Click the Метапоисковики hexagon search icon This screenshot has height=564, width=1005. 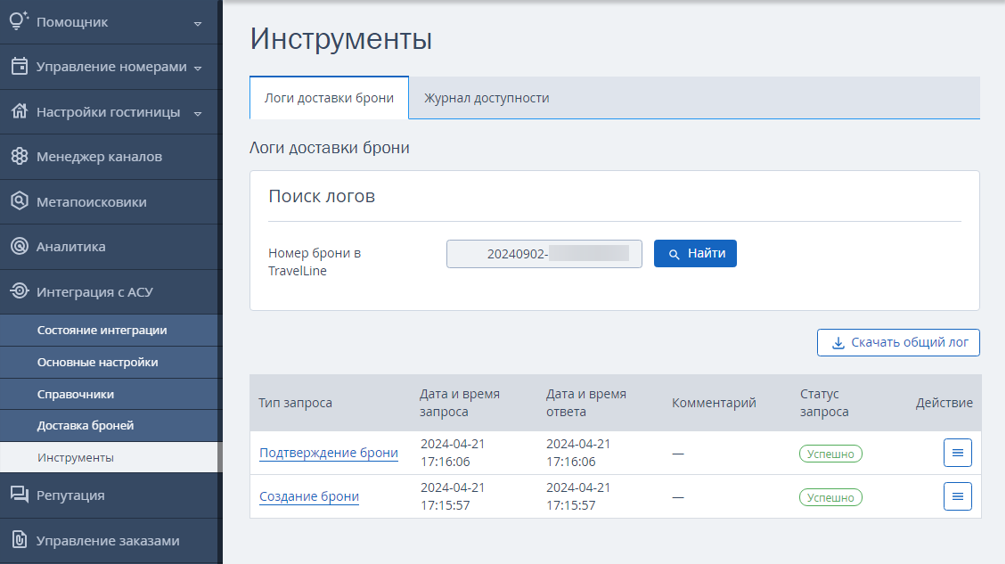[19, 201]
